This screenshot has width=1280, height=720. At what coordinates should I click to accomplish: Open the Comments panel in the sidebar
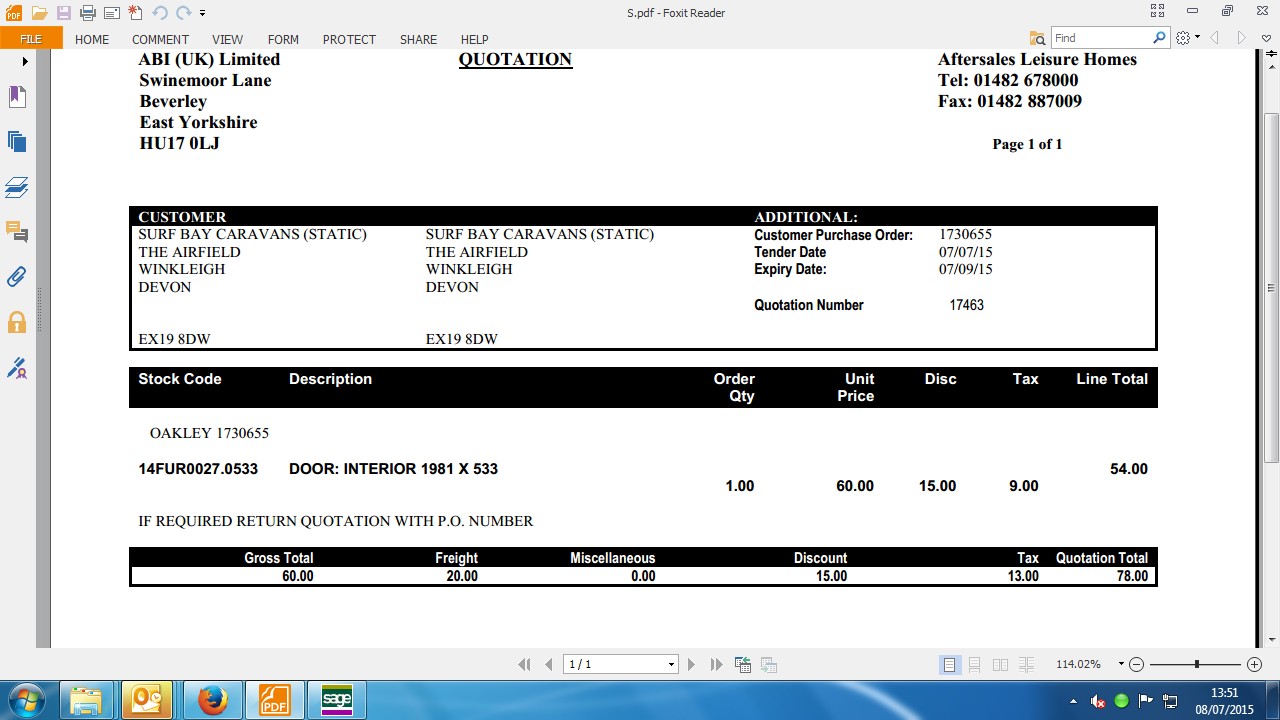click(x=17, y=232)
